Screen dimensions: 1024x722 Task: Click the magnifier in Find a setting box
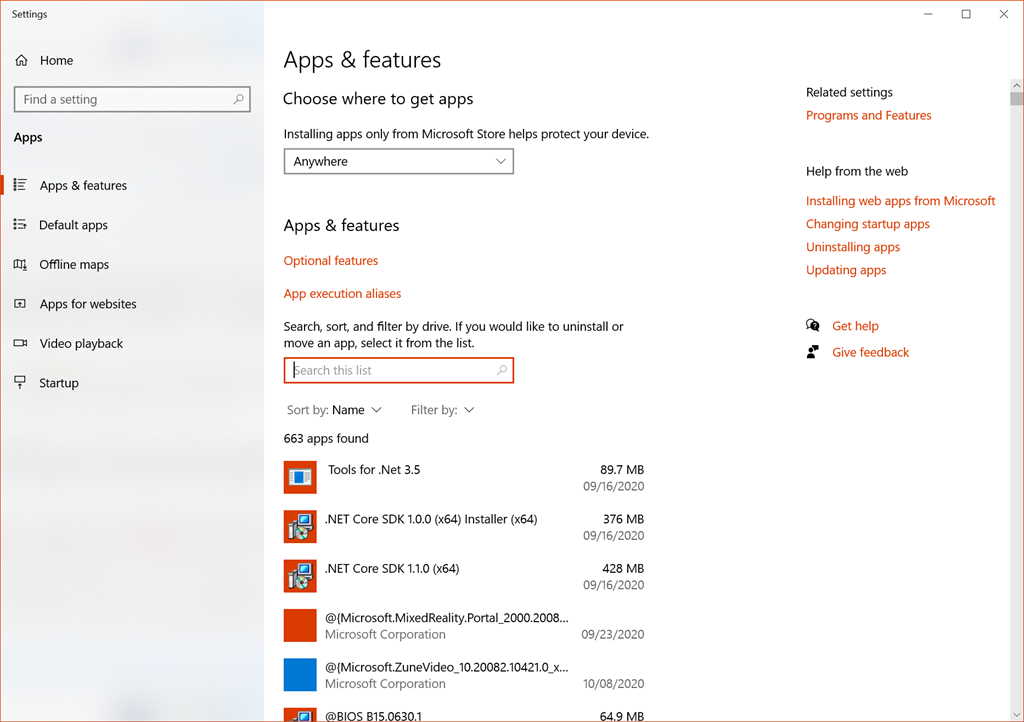(238, 99)
